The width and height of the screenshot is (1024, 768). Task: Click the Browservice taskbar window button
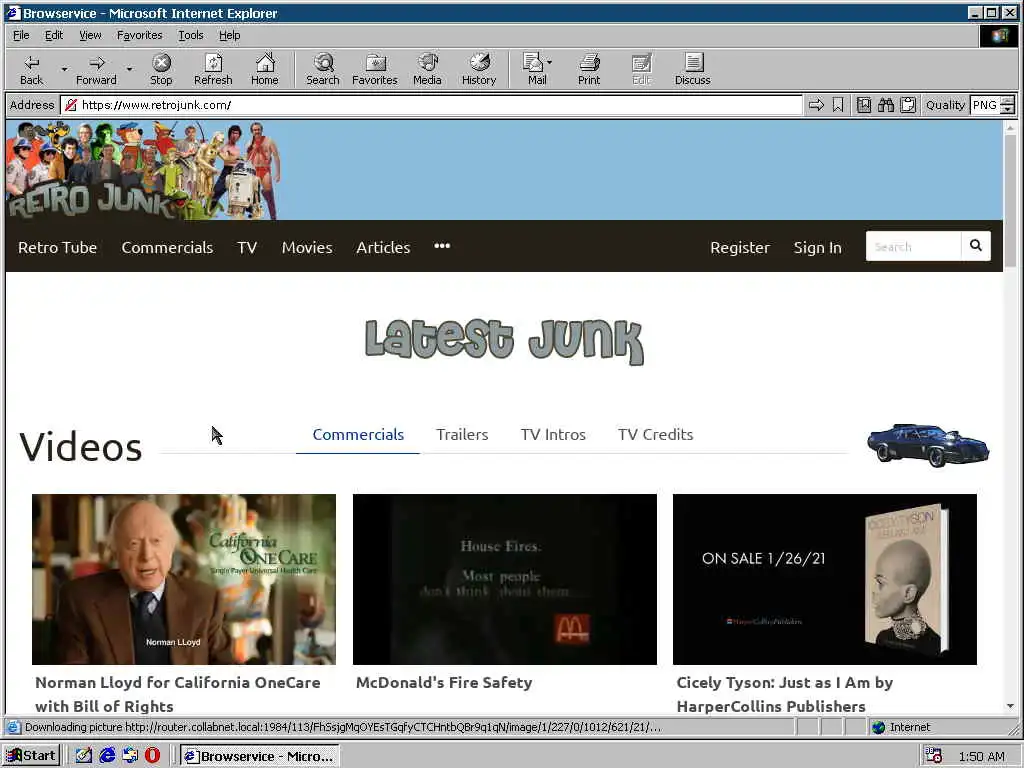coord(259,756)
